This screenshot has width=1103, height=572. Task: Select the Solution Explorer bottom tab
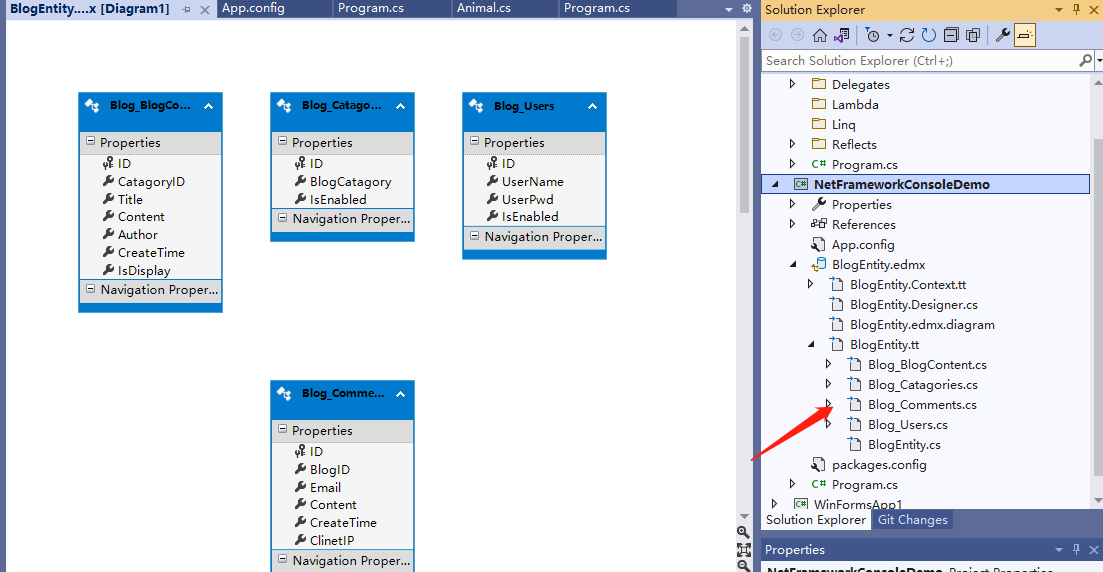pyautogui.click(x=816, y=519)
